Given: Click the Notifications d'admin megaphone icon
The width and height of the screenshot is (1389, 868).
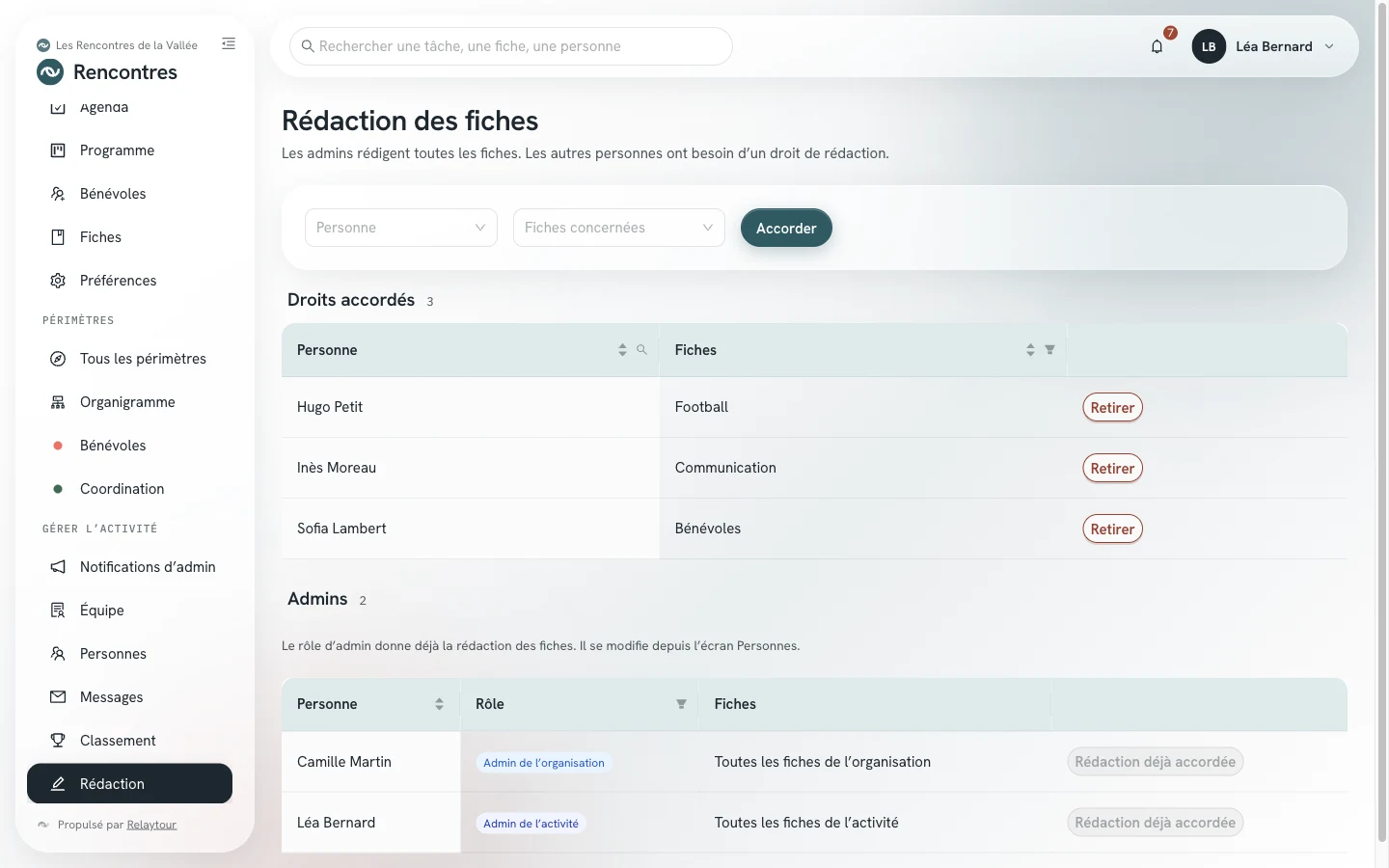Looking at the screenshot, I should (x=58, y=567).
